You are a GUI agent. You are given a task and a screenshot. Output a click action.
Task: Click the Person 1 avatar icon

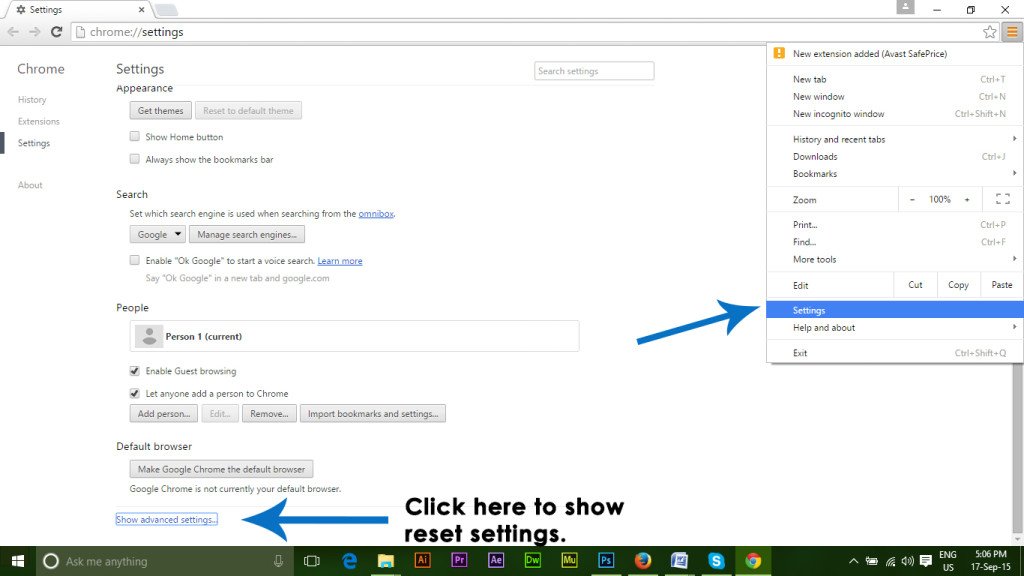tap(149, 336)
